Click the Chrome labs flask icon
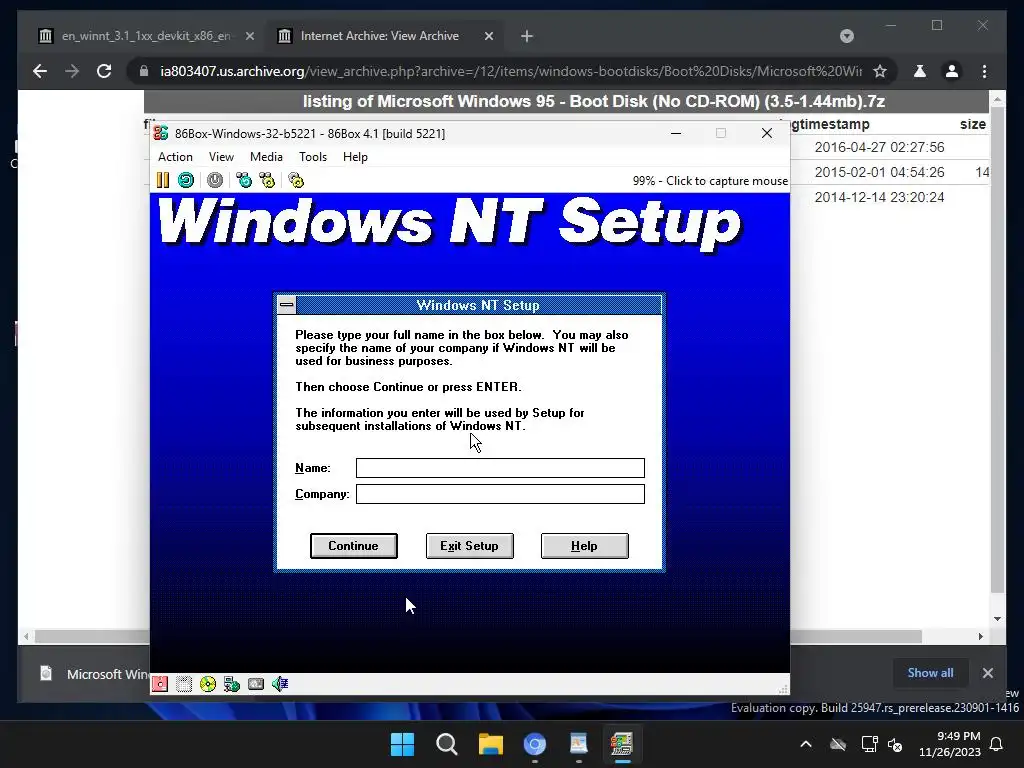 [920, 71]
